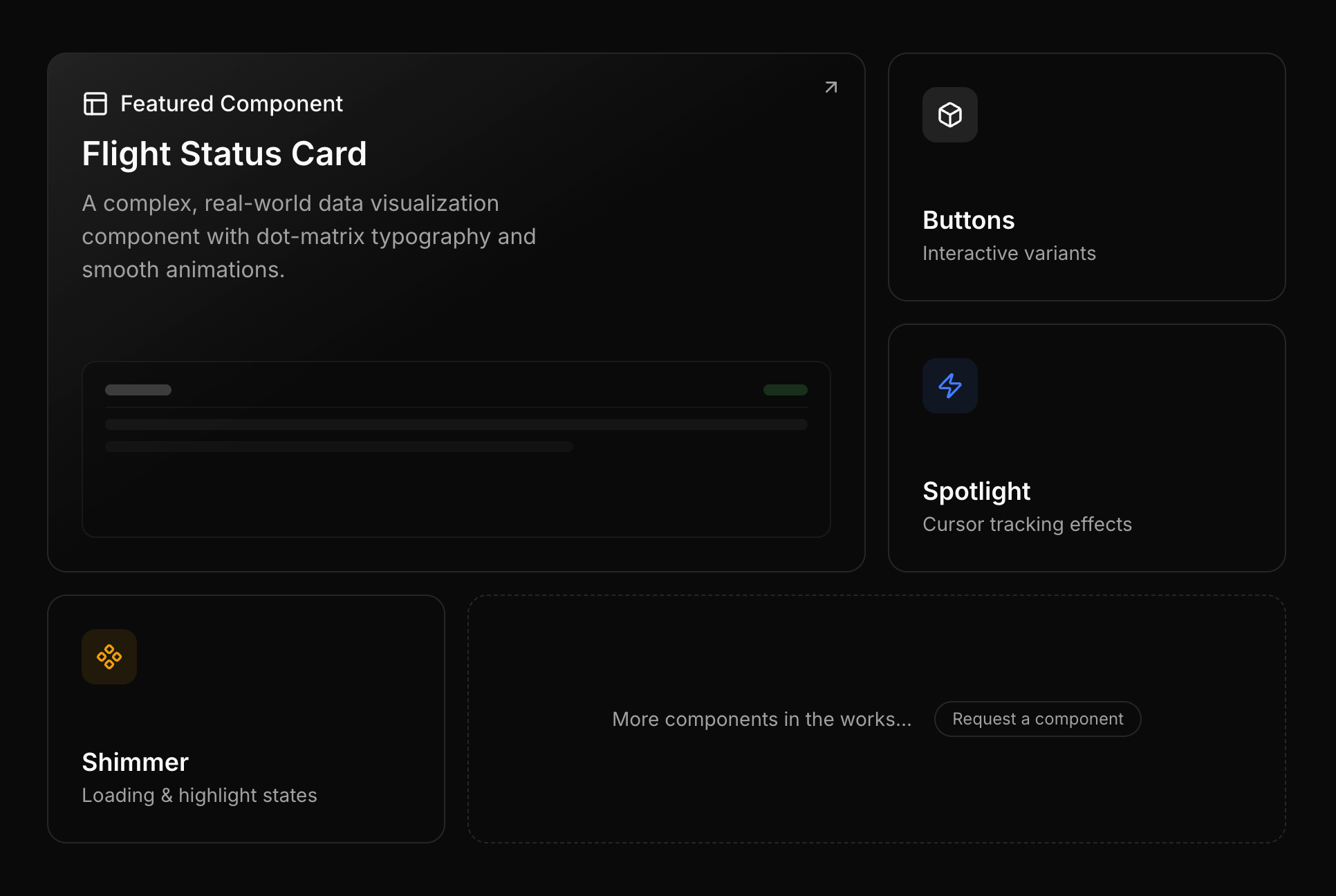
Task: Open the Flight Status Card title
Action: pos(224,153)
